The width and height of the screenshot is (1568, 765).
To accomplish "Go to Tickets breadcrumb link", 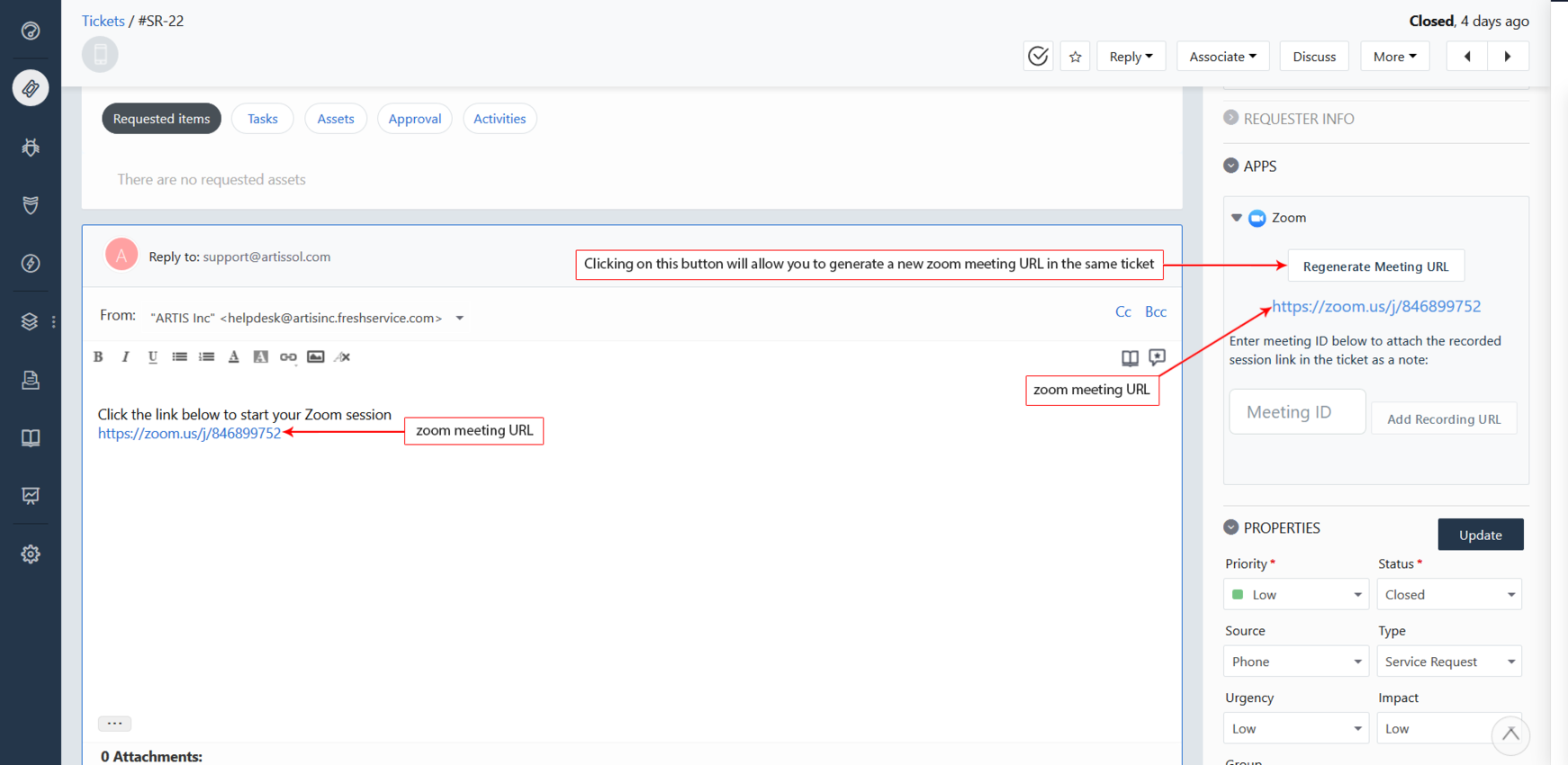I will [104, 21].
